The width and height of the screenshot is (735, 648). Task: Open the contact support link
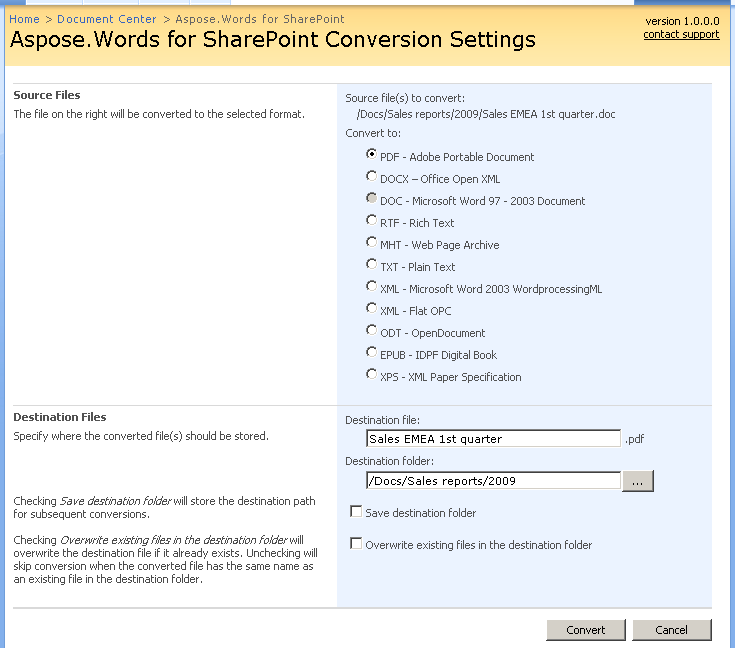pyautogui.click(x=681, y=35)
